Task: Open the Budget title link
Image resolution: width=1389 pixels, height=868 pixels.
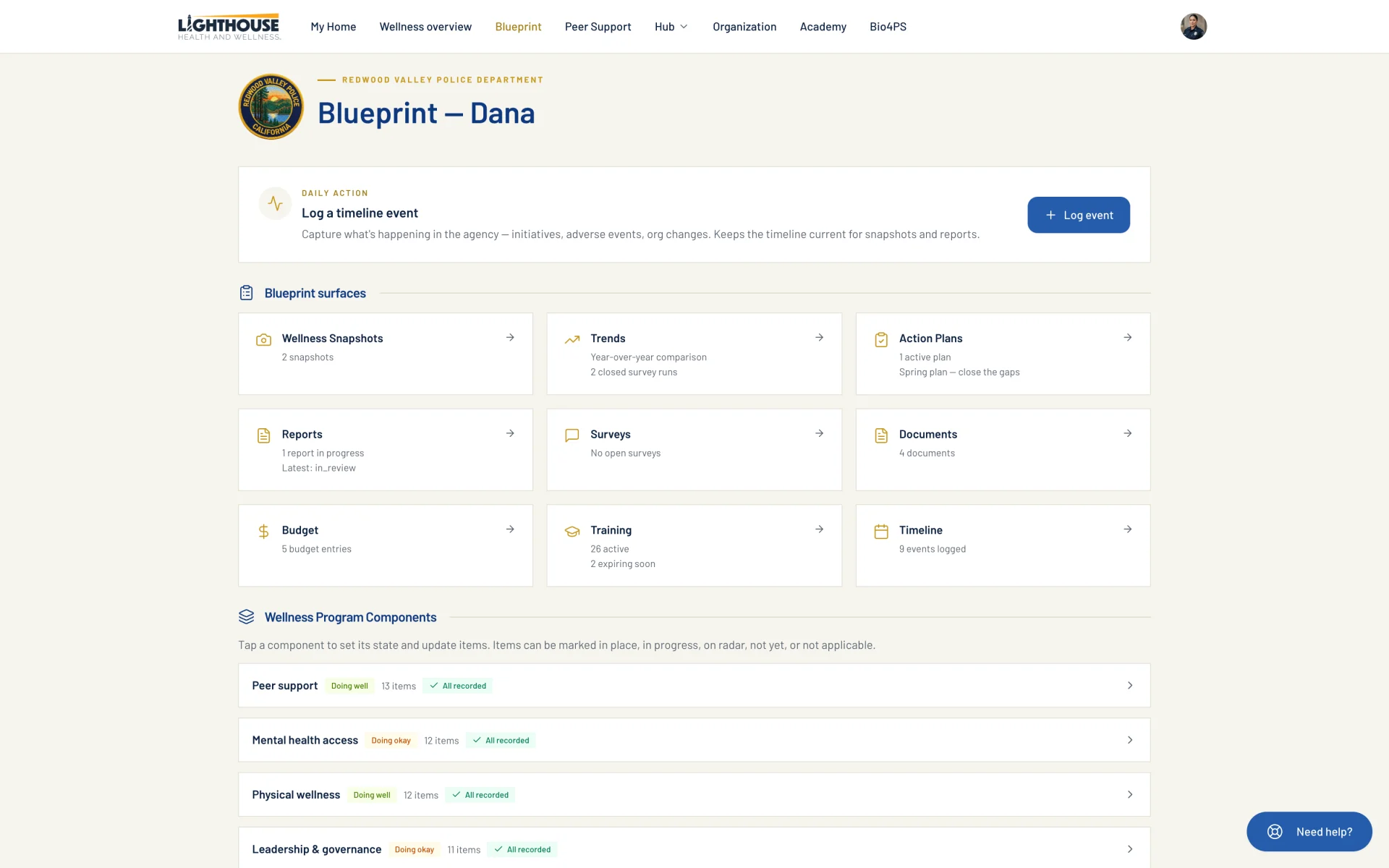Action: 300,530
